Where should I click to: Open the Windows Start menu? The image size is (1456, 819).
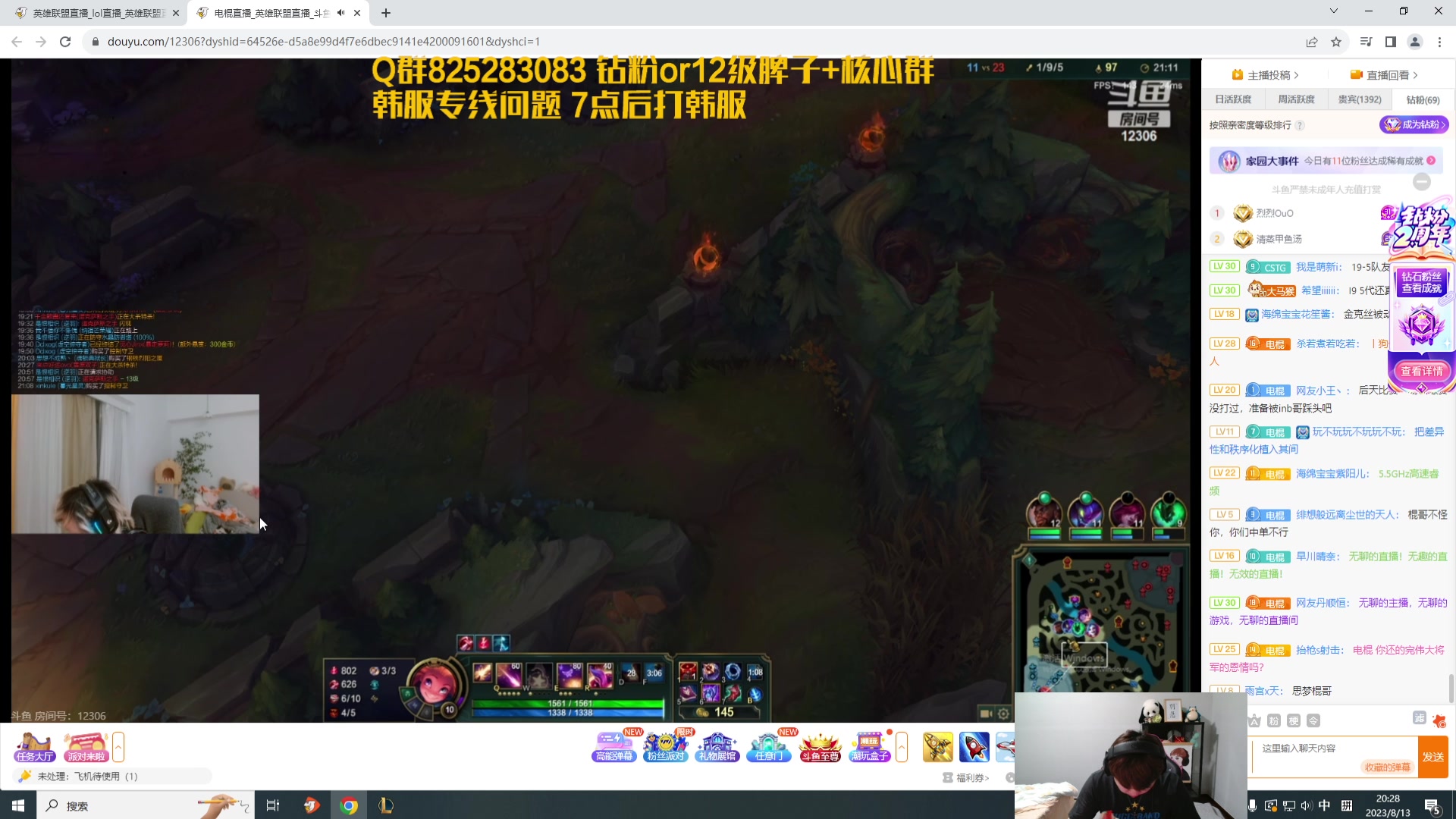tap(18, 805)
